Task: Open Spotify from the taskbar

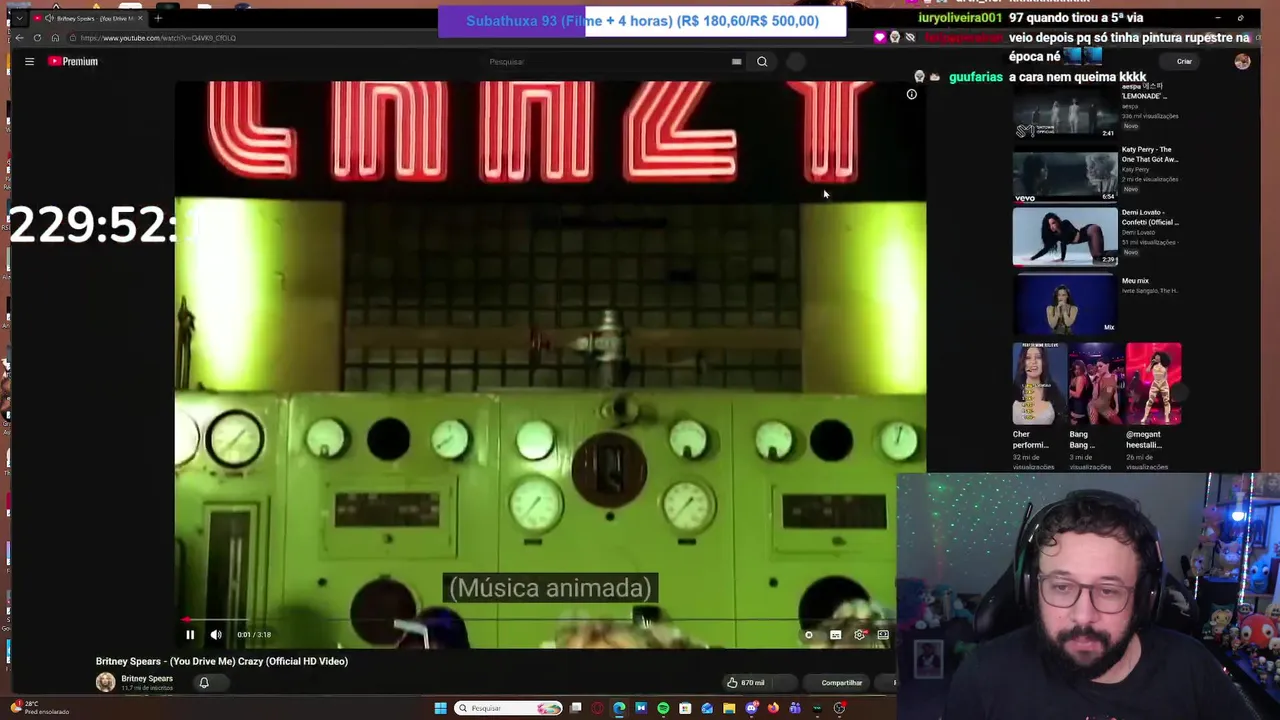Action: click(663, 708)
